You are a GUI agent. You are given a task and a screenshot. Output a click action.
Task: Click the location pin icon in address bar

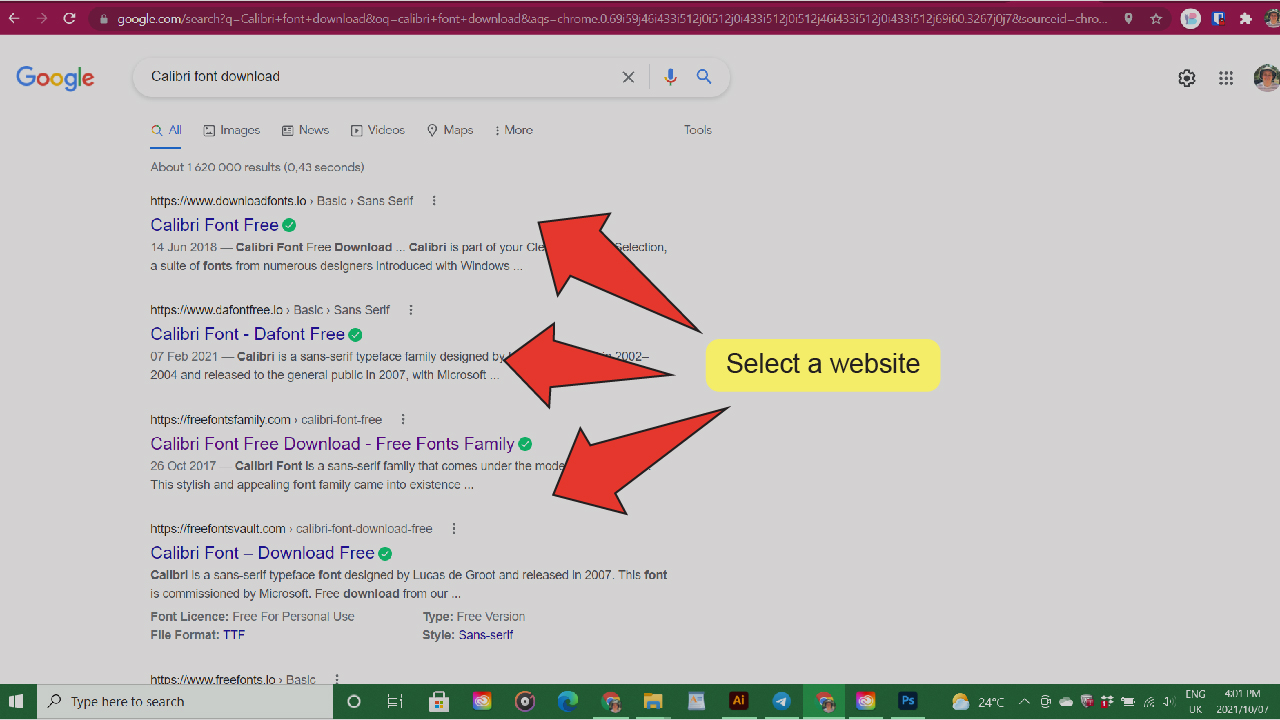click(1128, 18)
